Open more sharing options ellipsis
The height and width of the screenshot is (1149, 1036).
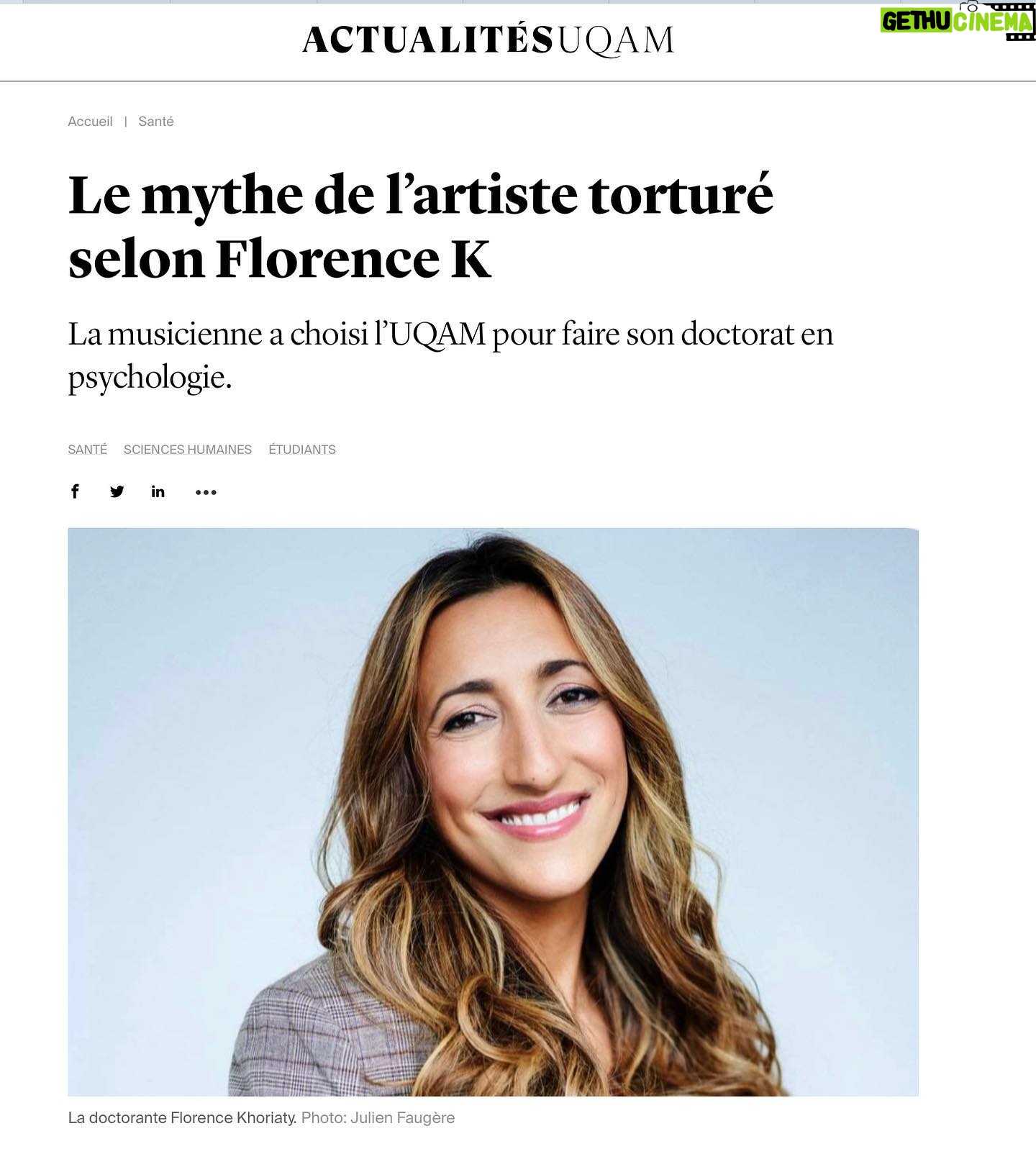click(x=206, y=492)
